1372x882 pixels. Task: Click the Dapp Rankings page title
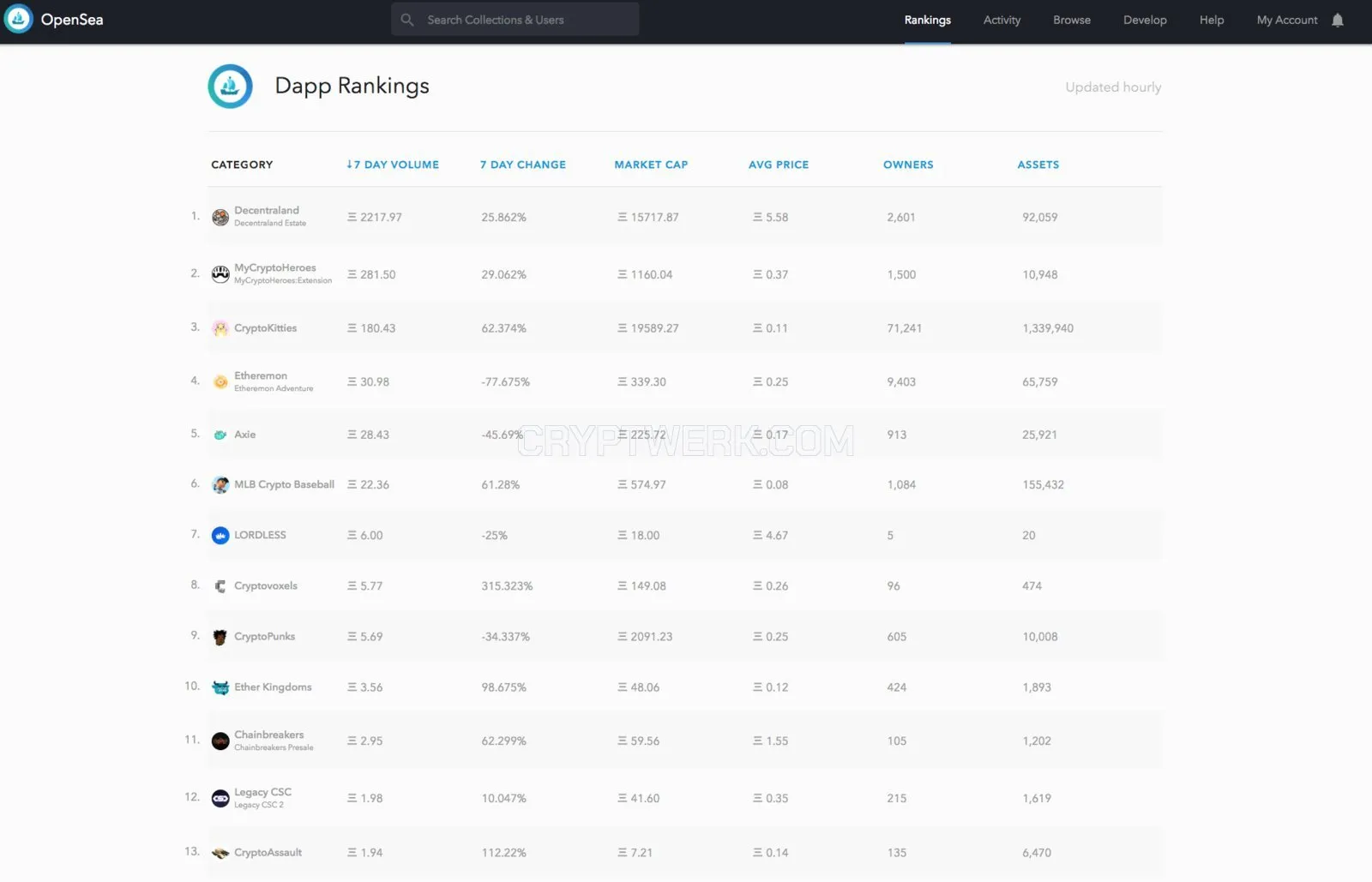coord(352,86)
